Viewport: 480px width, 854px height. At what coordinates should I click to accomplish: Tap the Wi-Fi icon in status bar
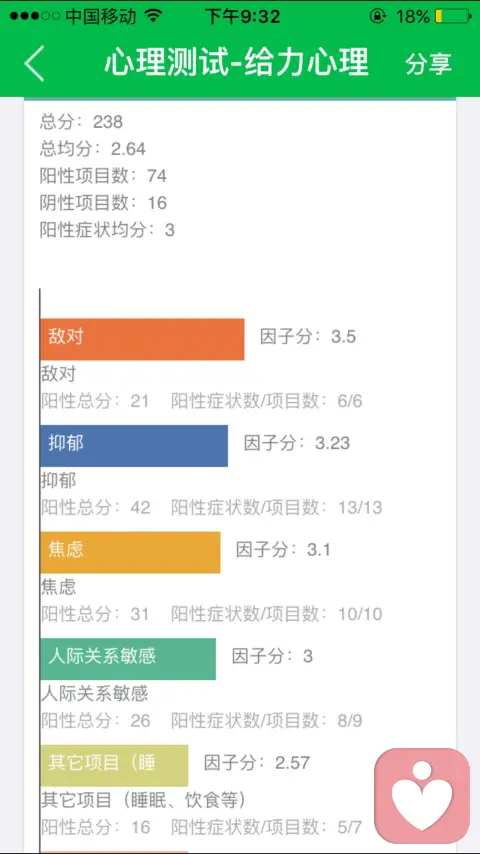point(154,16)
